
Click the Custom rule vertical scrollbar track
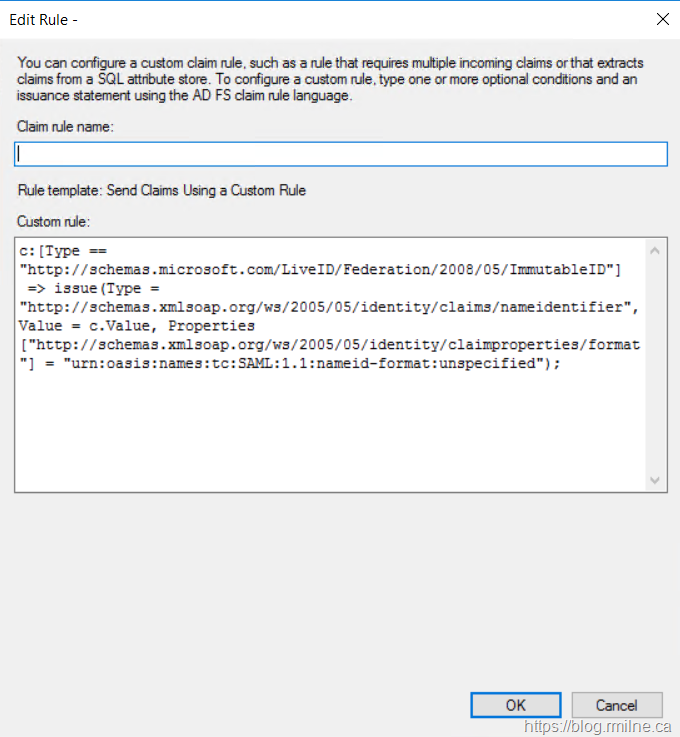pos(655,365)
